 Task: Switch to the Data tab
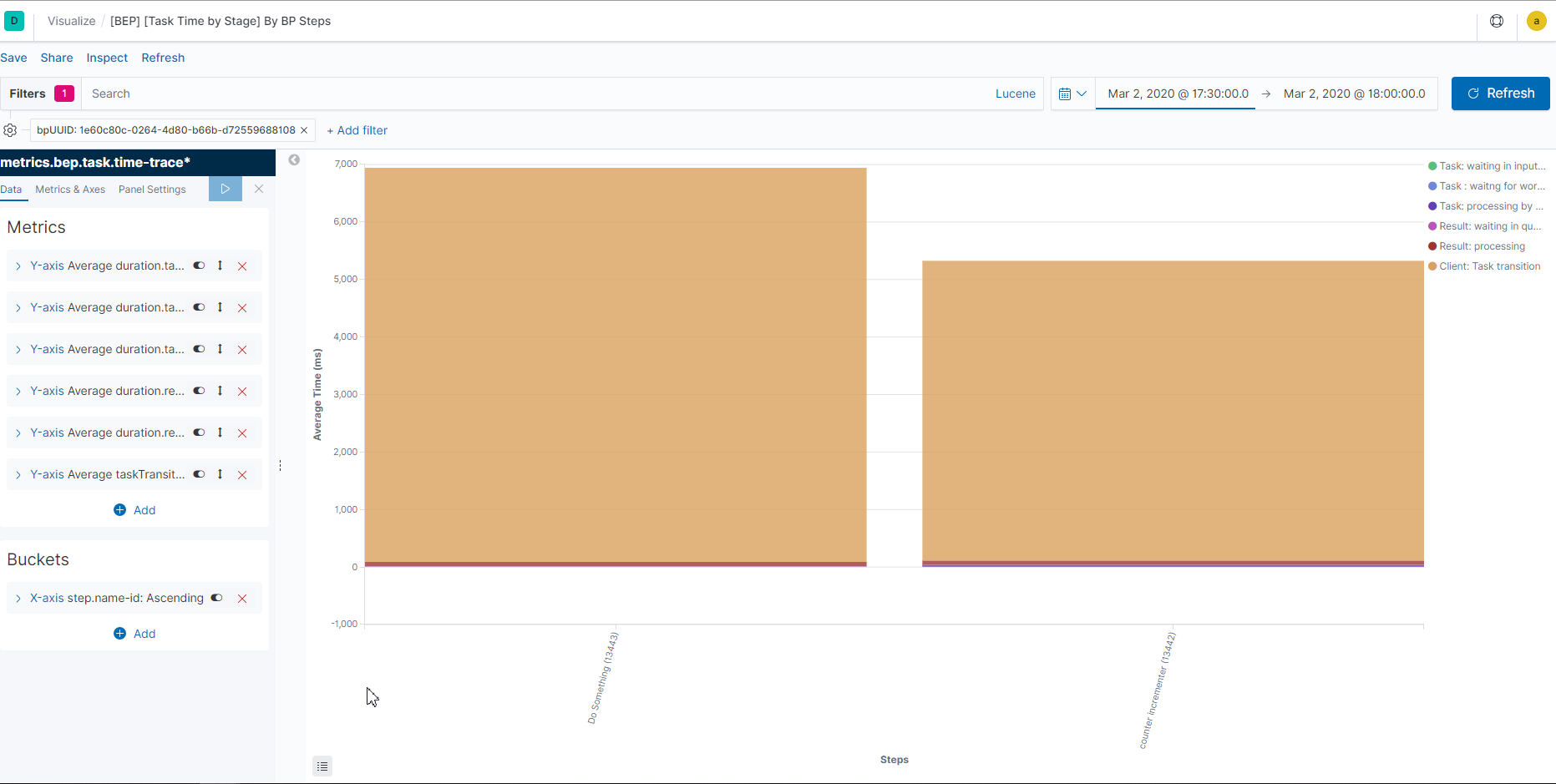point(11,190)
